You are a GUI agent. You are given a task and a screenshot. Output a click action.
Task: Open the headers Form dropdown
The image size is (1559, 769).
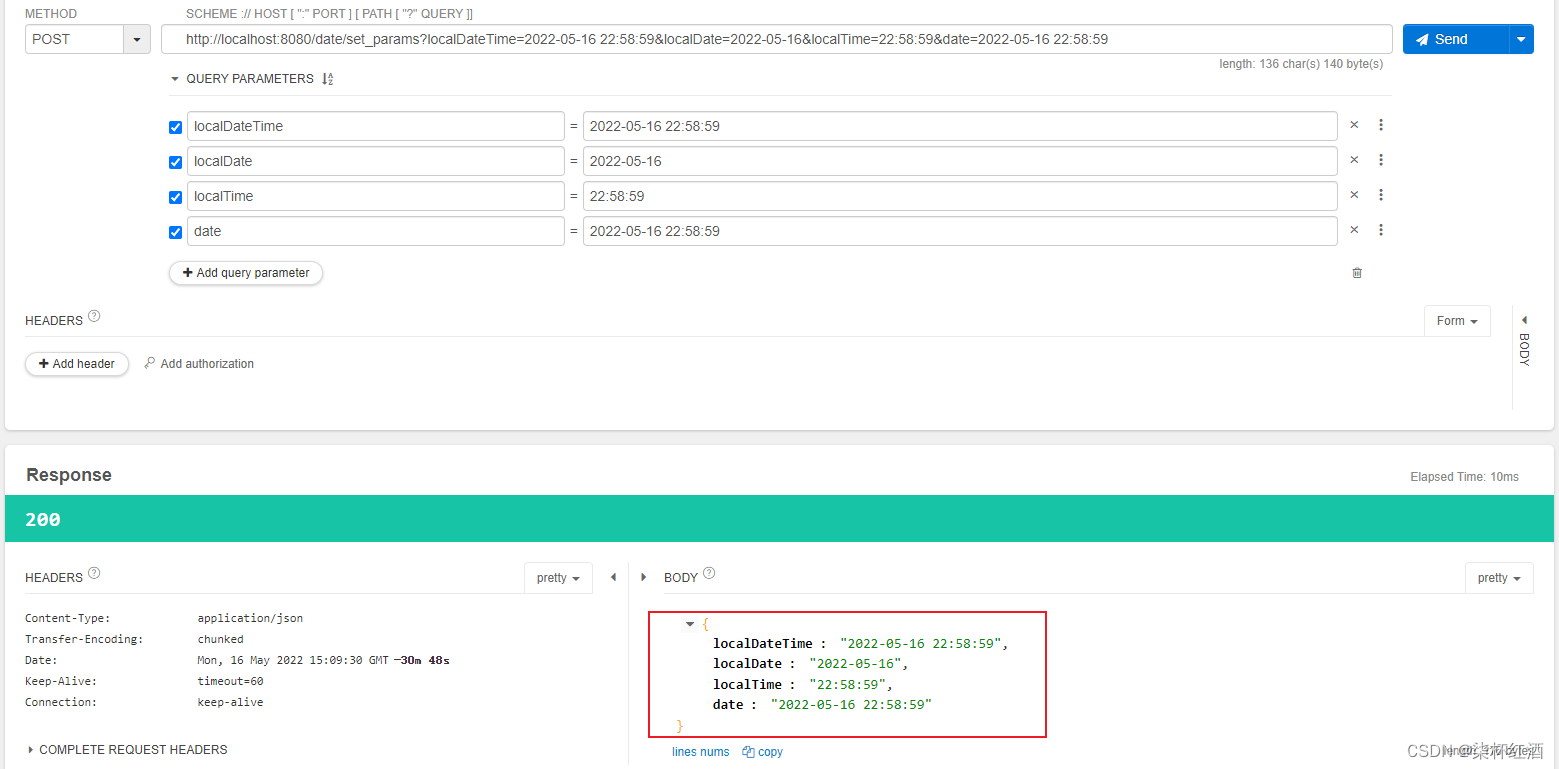click(x=1457, y=321)
